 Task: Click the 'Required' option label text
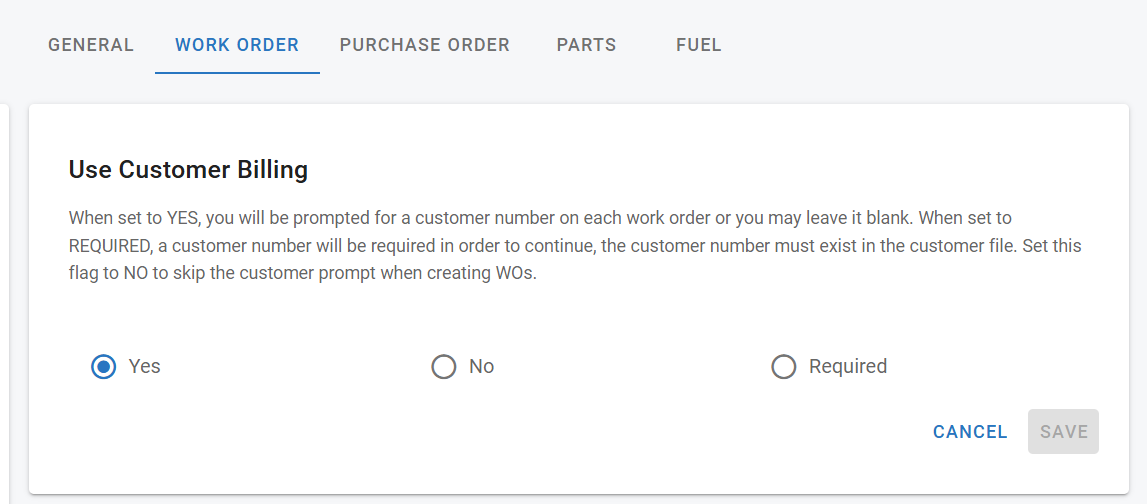coord(848,367)
